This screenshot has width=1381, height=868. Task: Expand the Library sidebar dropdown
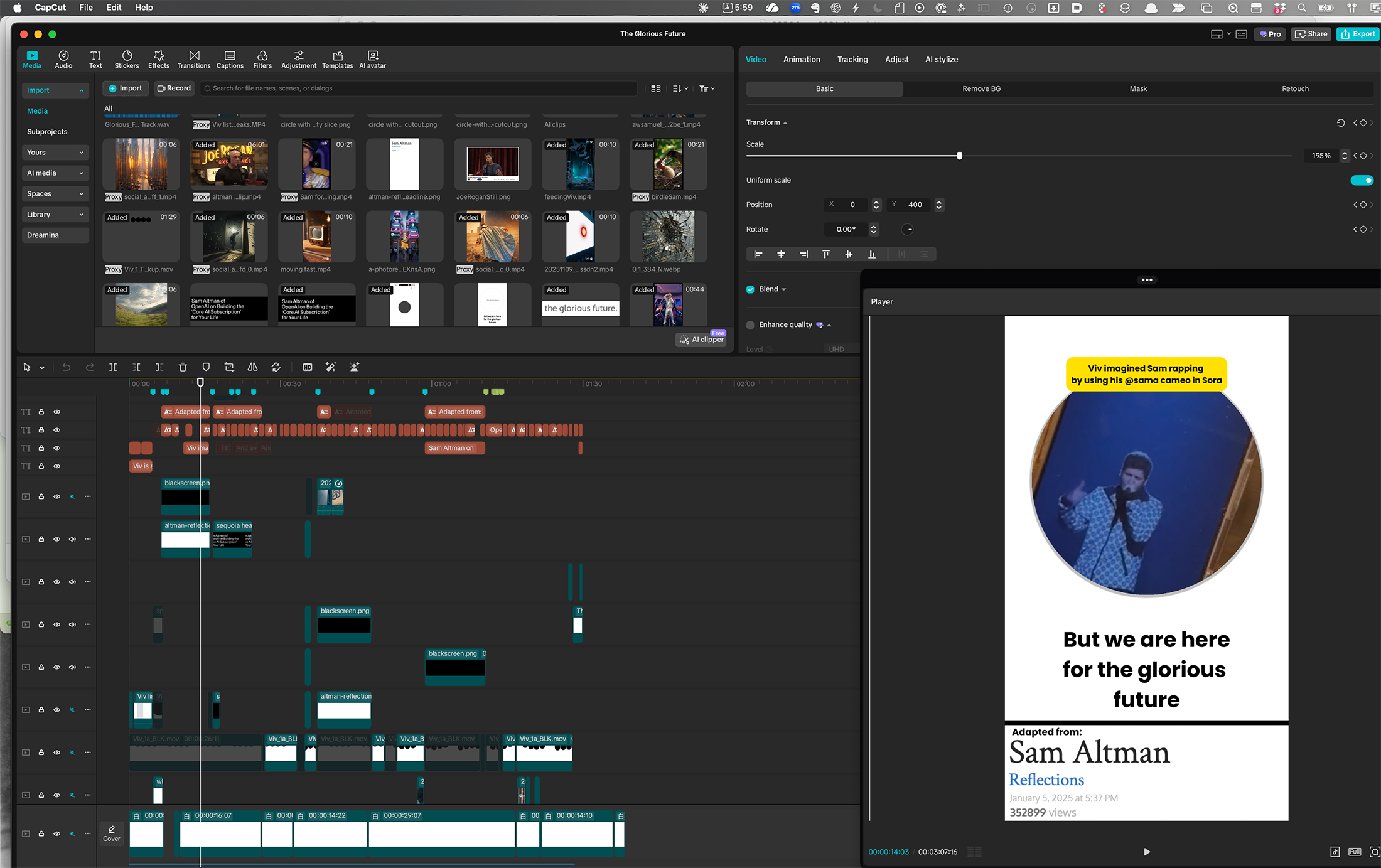coord(55,215)
